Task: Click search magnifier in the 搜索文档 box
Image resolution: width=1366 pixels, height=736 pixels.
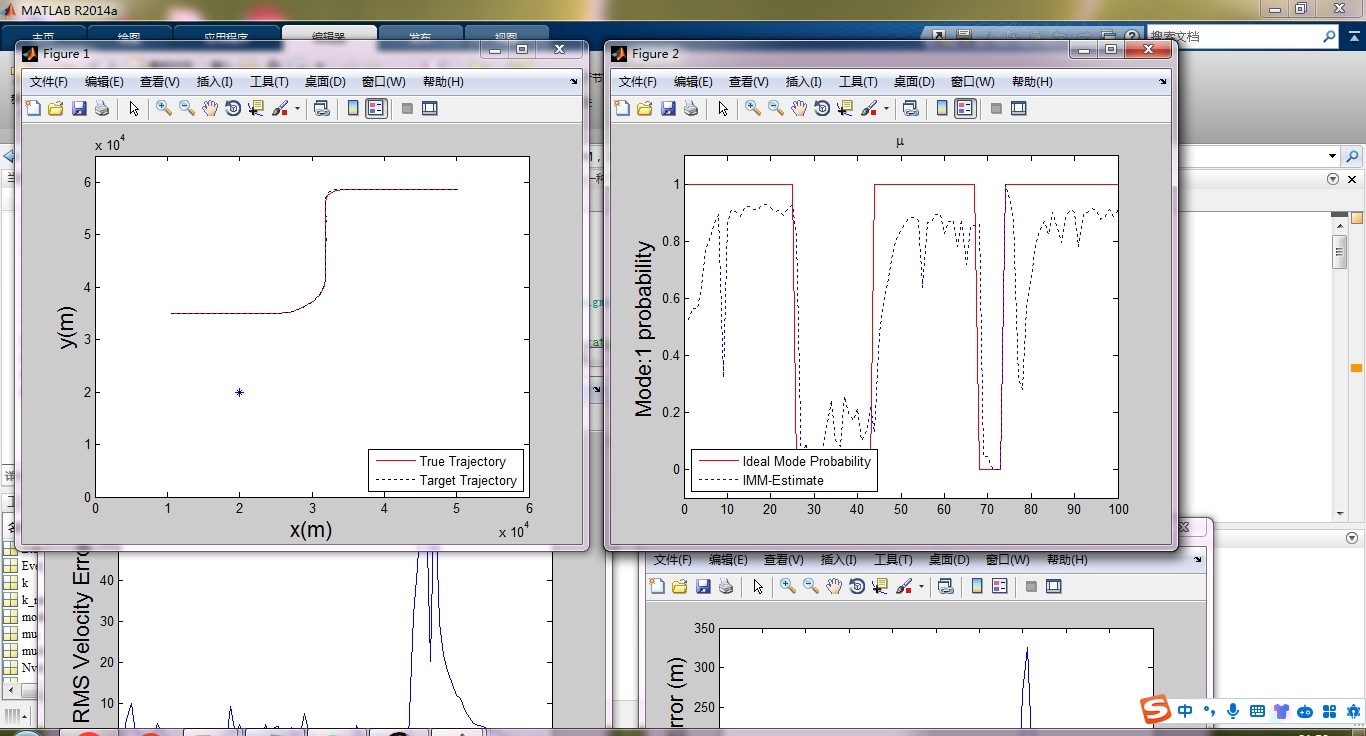Action: pyautogui.click(x=1329, y=36)
